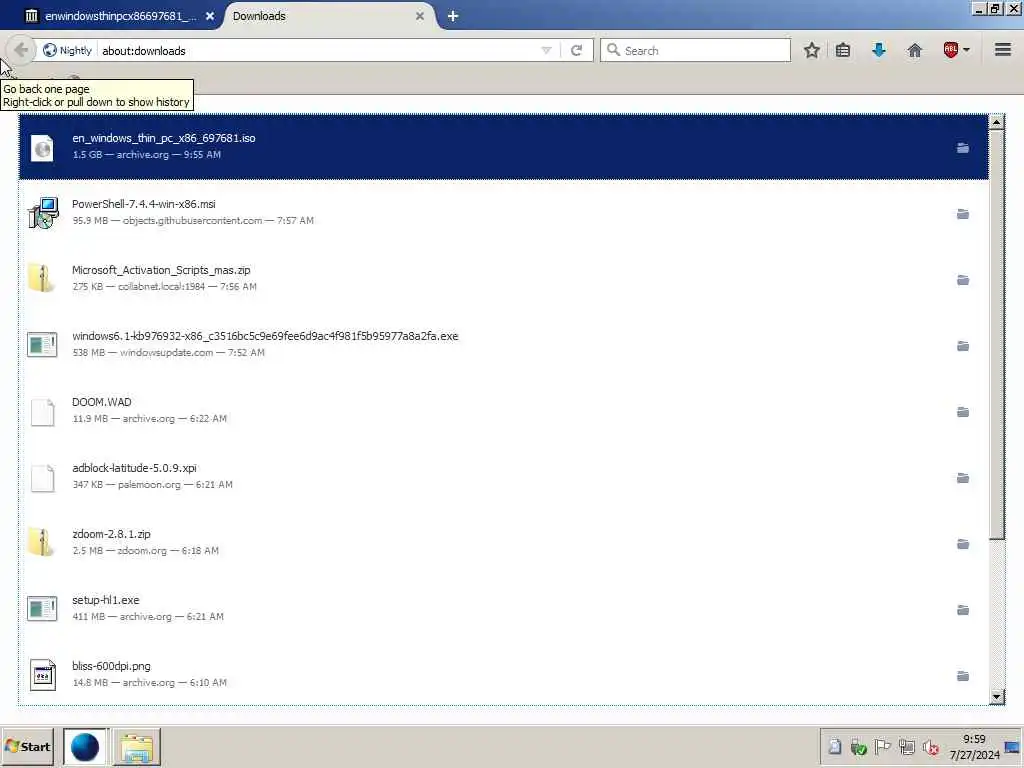The height and width of the screenshot is (768, 1024).
Task: Click the Adblock ABP icon
Action: click(x=951, y=50)
